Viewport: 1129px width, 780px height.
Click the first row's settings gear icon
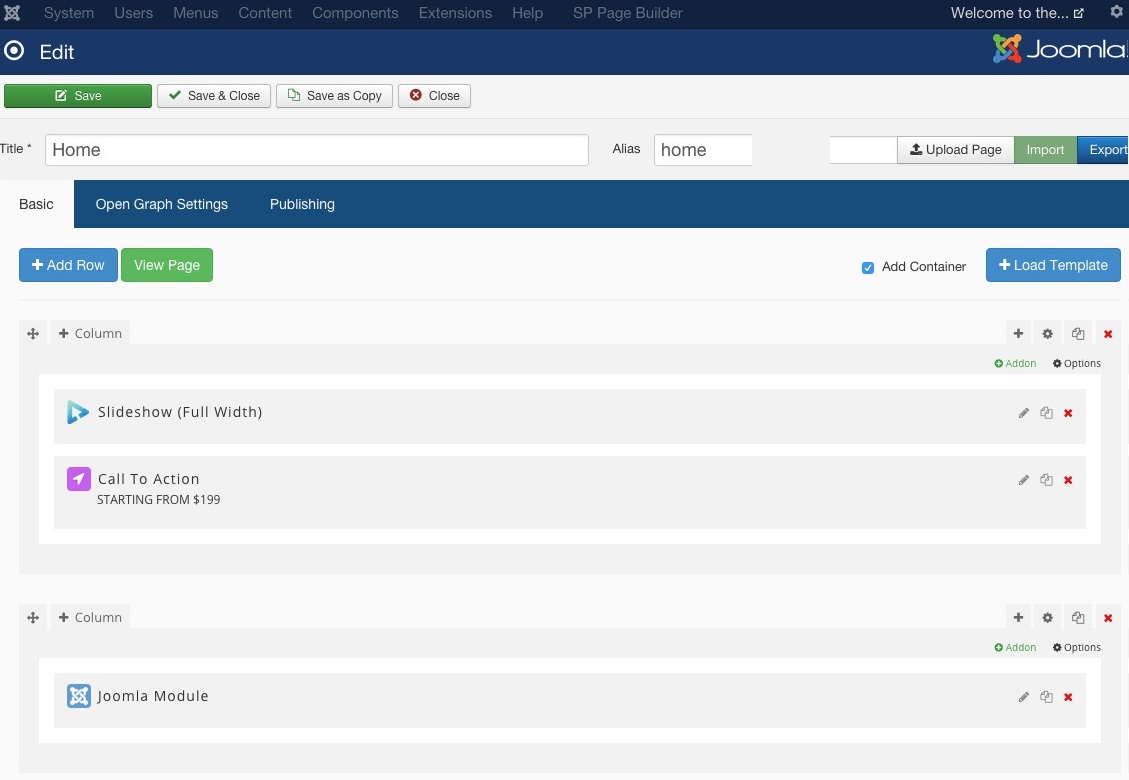(x=1047, y=334)
